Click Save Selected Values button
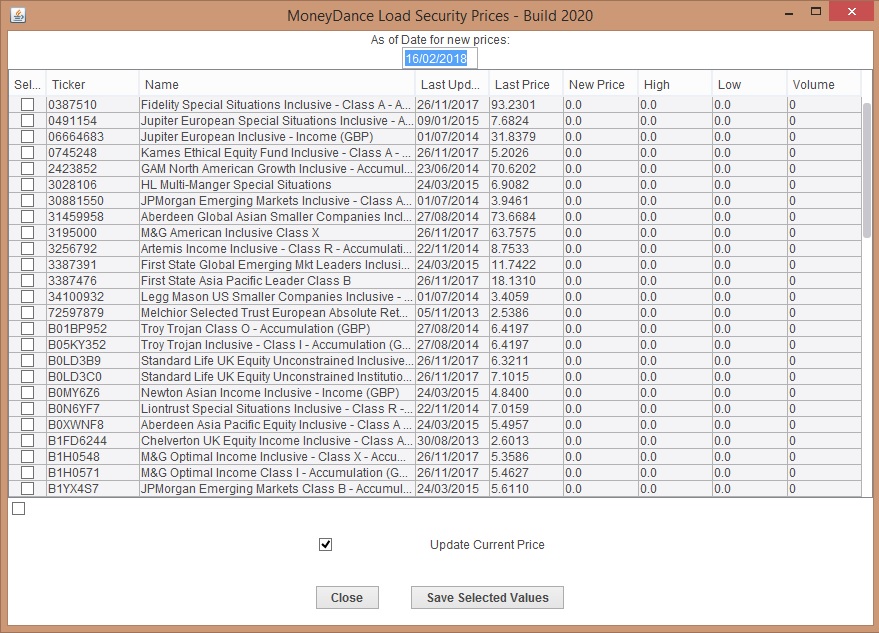The width and height of the screenshot is (879, 633). pyautogui.click(x=487, y=598)
